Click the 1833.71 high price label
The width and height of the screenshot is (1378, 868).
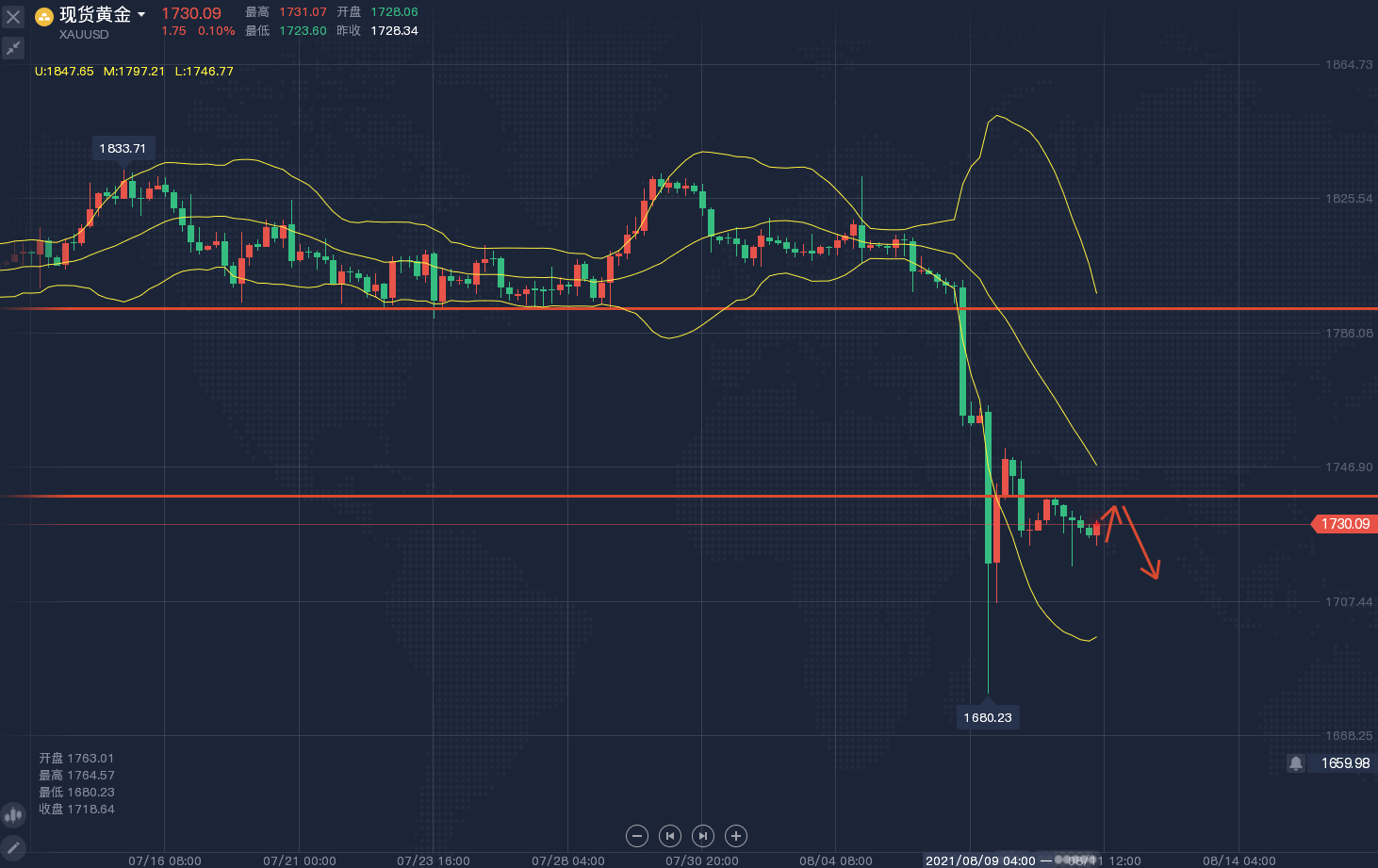123,148
